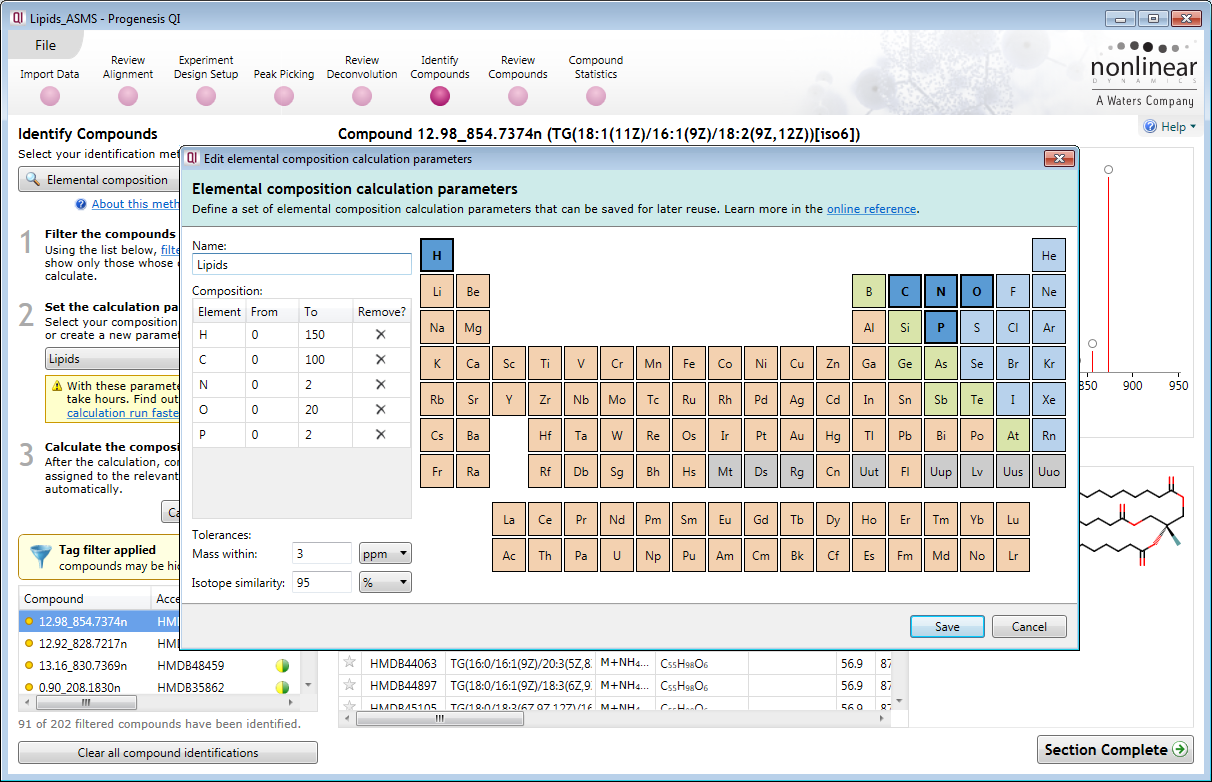Select fluorine F in periodic table
Screen dimensions: 1212x782
pos(1013,292)
